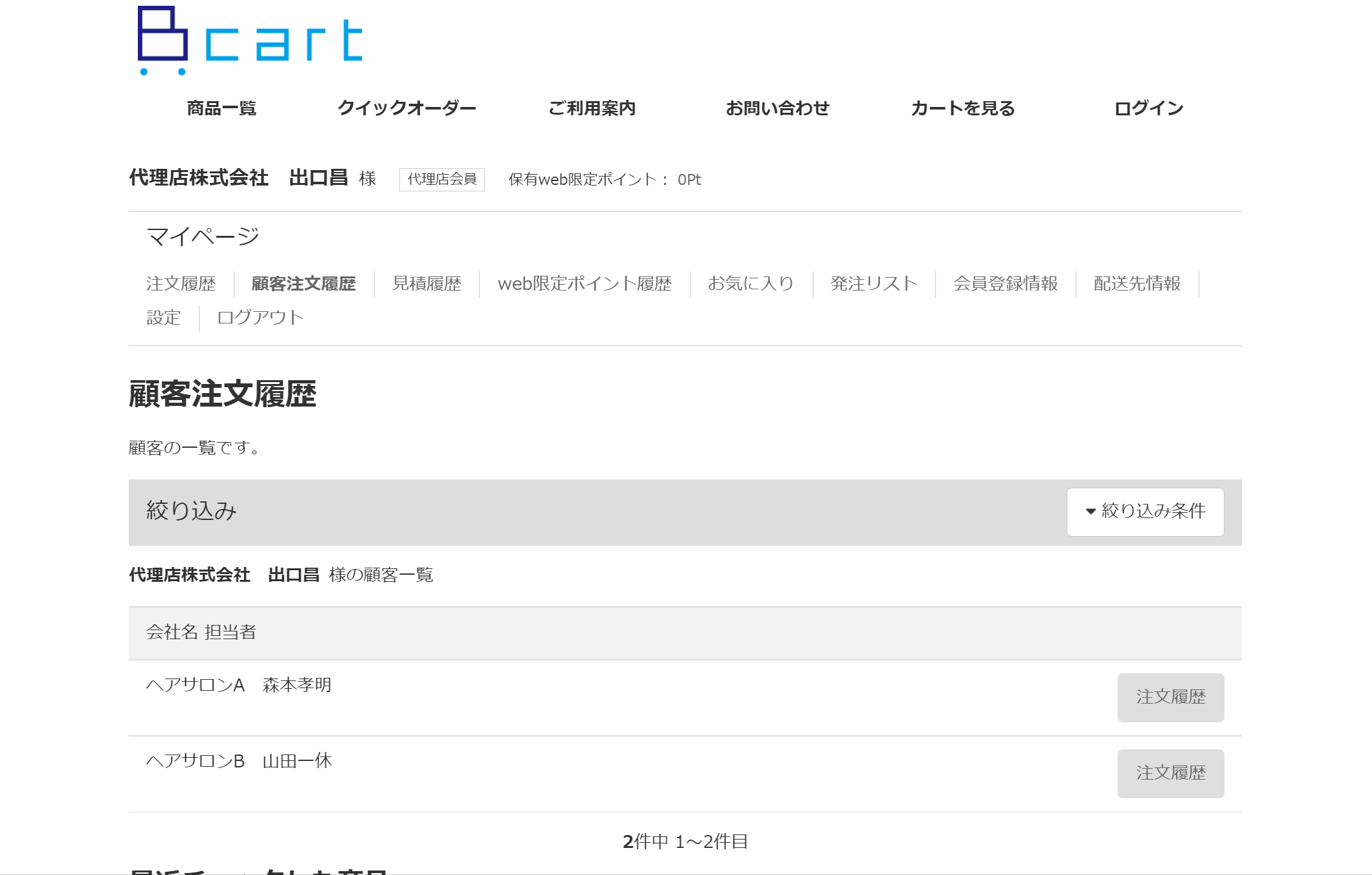This screenshot has height=875, width=1372.
Task: Click the Bcart logo
Action: tap(250, 41)
